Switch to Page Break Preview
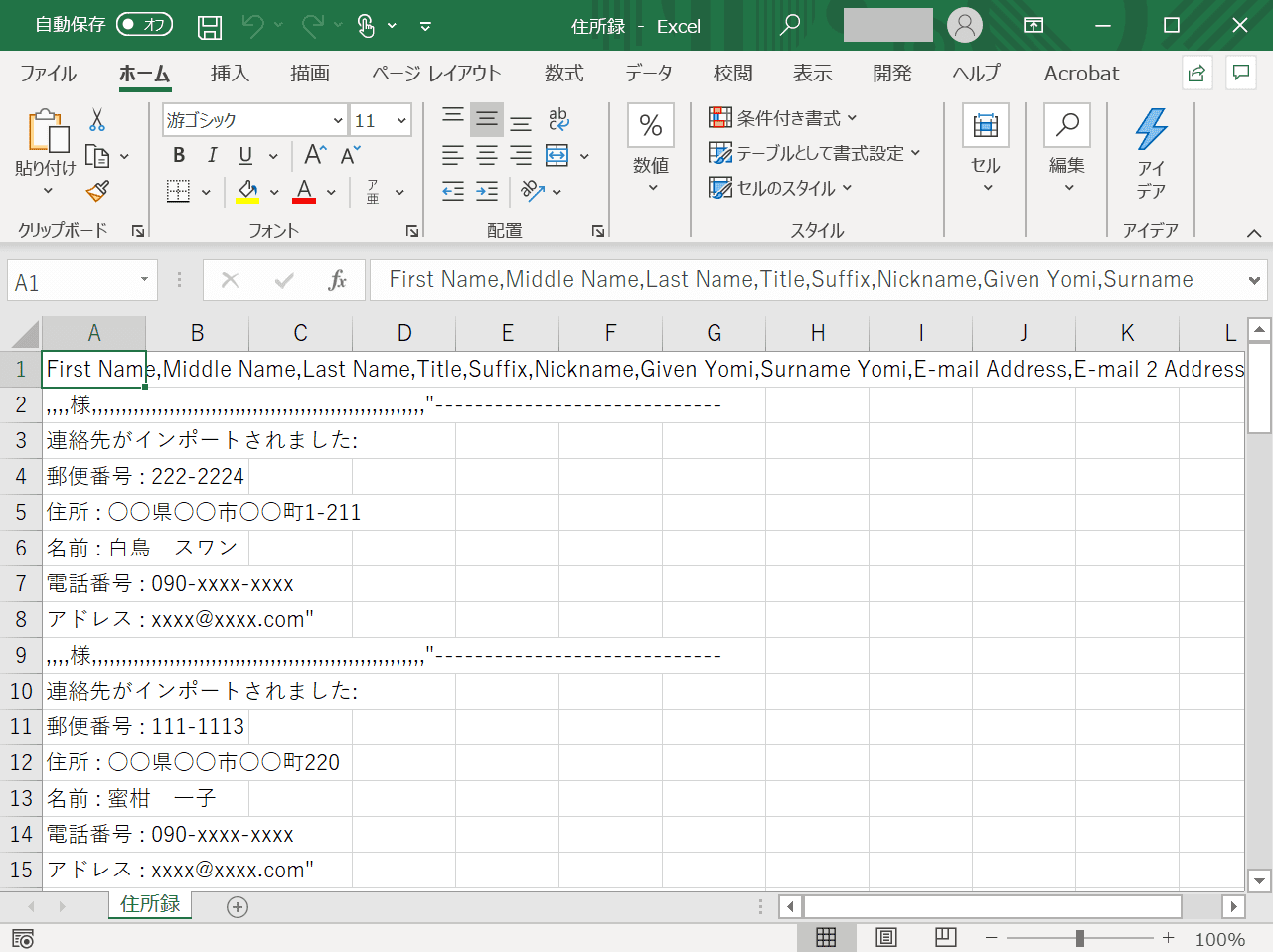 (945, 937)
